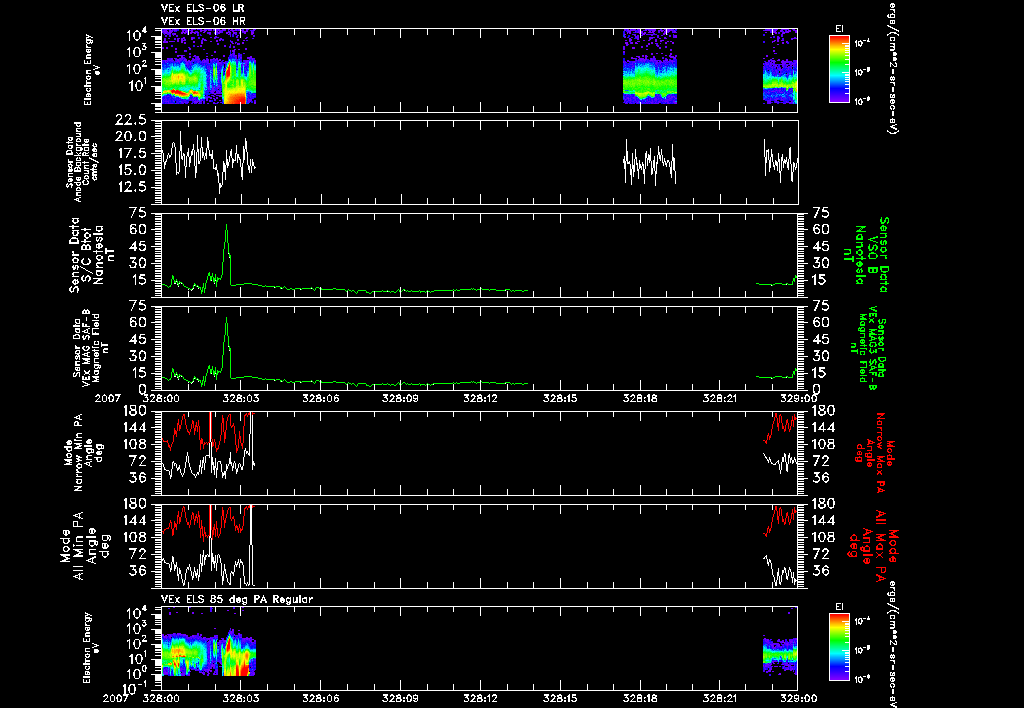The height and width of the screenshot is (708, 1024).
Task: Click the green VEx MAG3 SAF-B label
Action: point(871,348)
